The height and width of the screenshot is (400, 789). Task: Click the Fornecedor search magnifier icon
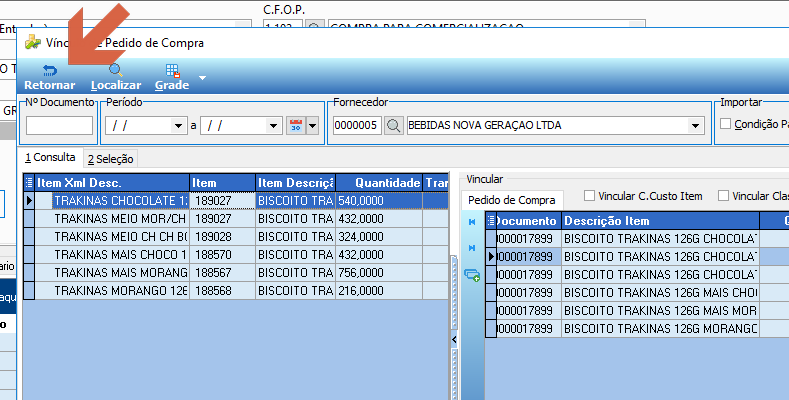tap(393, 125)
